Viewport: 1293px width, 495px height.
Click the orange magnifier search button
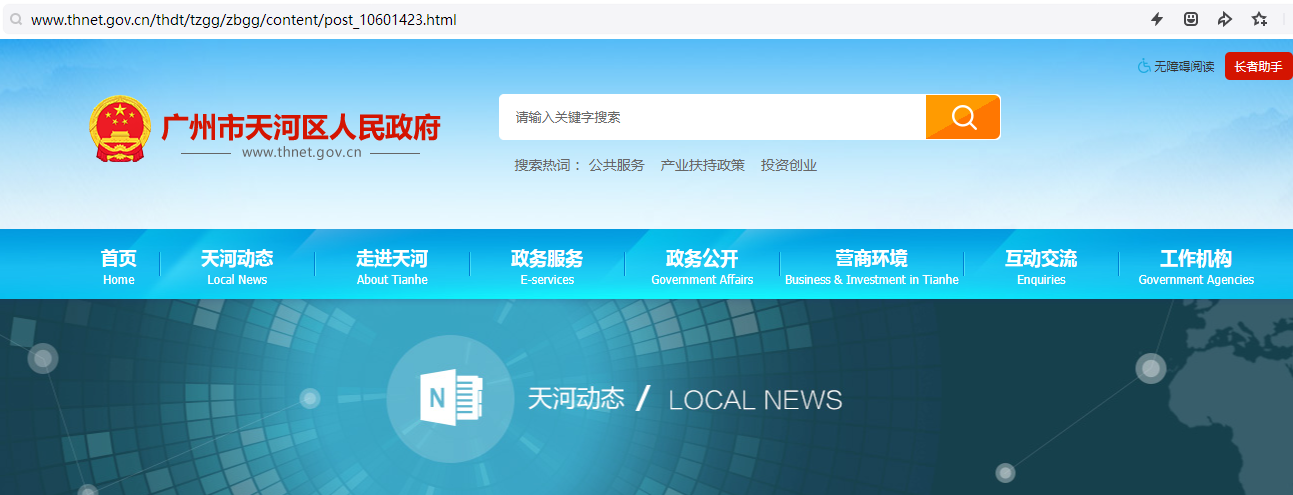(x=963, y=117)
